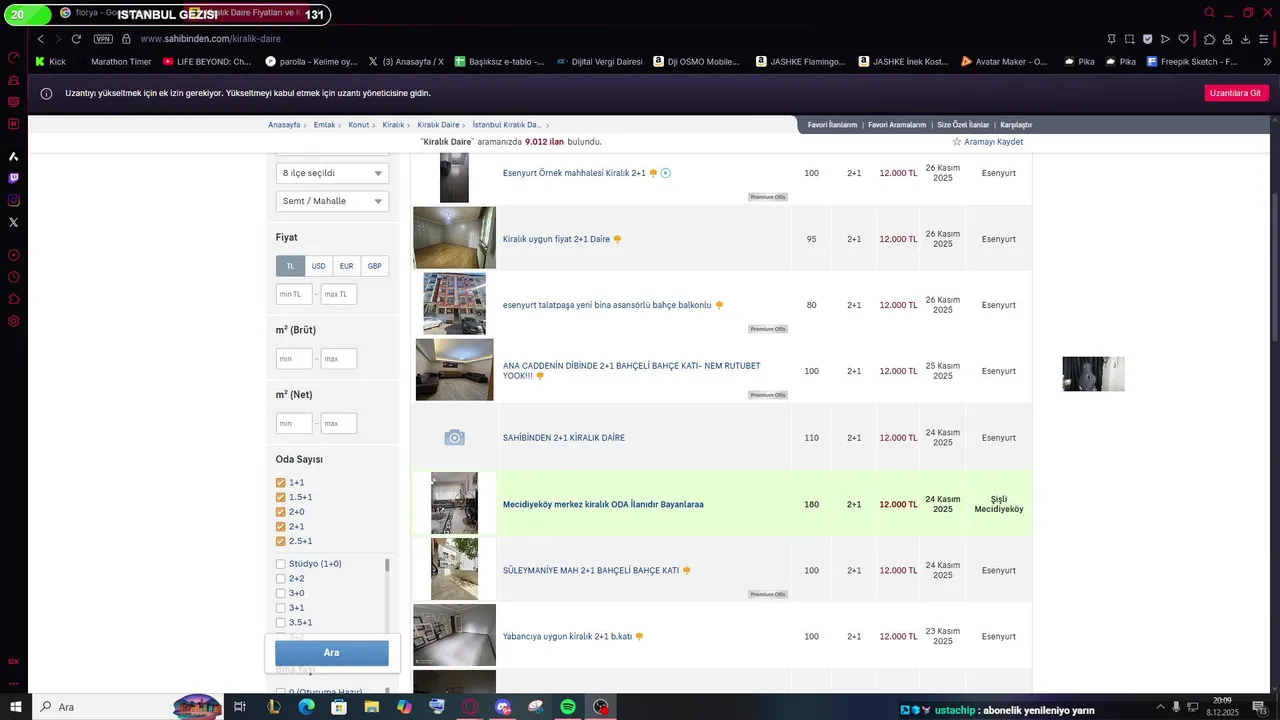Image resolution: width=1280 pixels, height=720 pixels.
Task: Open the GX Control speedometer sidebar icon
Action: 14,58
